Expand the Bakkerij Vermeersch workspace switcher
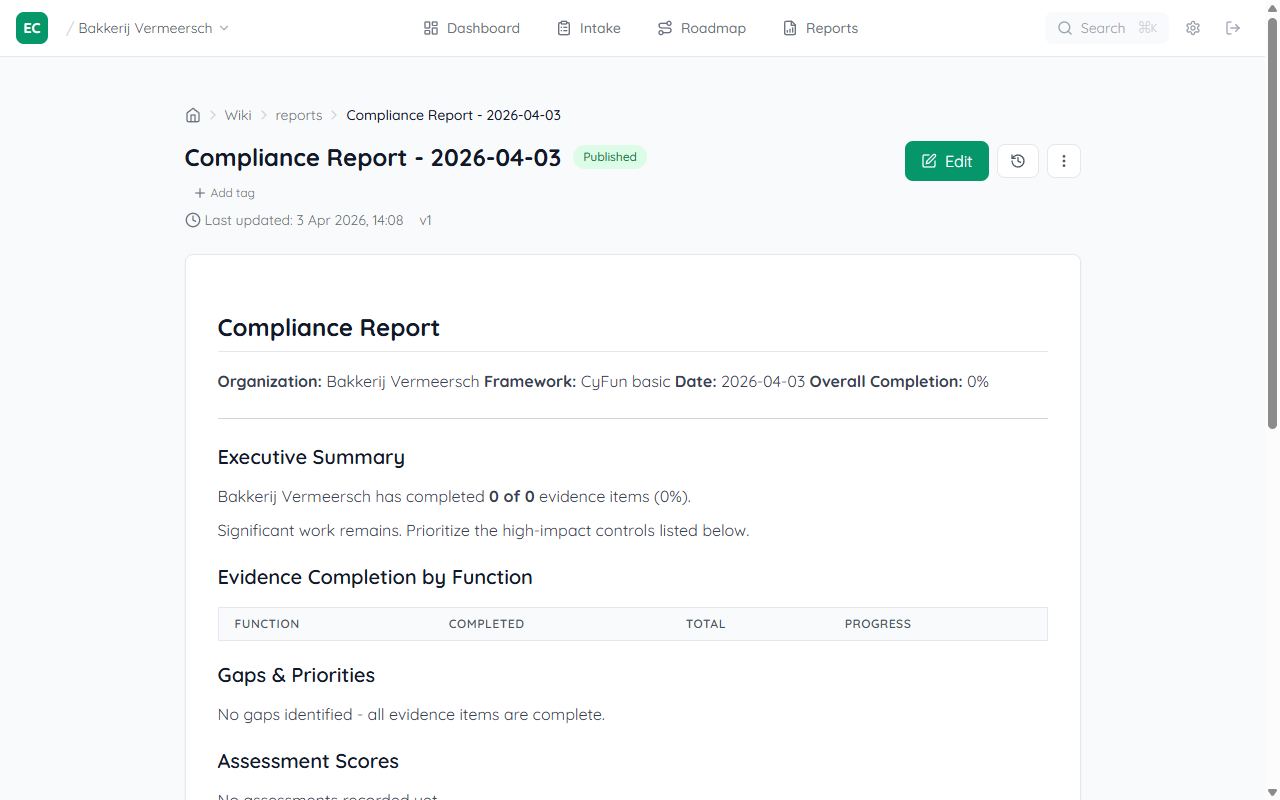This screenshot has width=1280, height=800. pos(223,27)
